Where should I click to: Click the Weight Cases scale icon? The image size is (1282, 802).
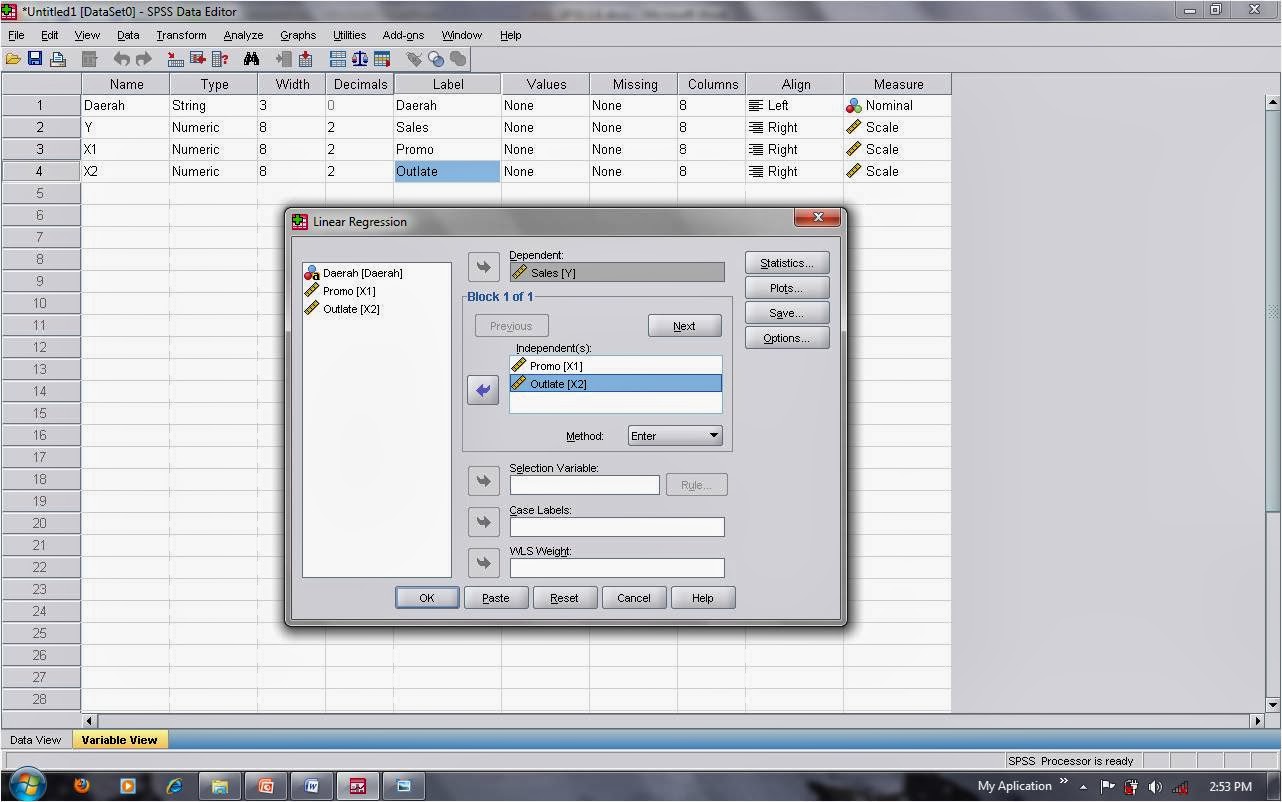click(360, 60)
